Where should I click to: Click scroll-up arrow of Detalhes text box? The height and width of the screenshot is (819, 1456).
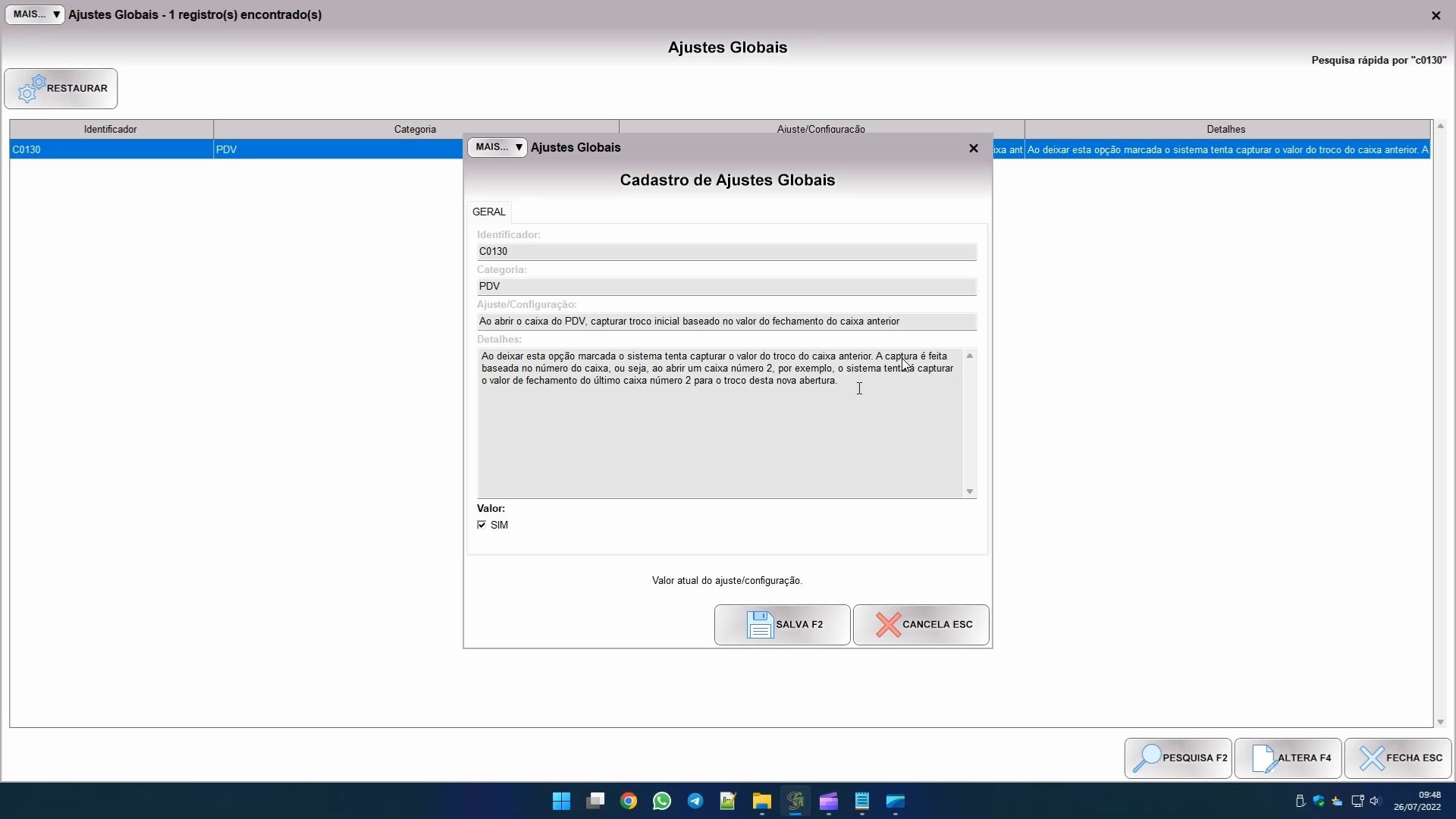pyautogui.click(x=969, y=356)
